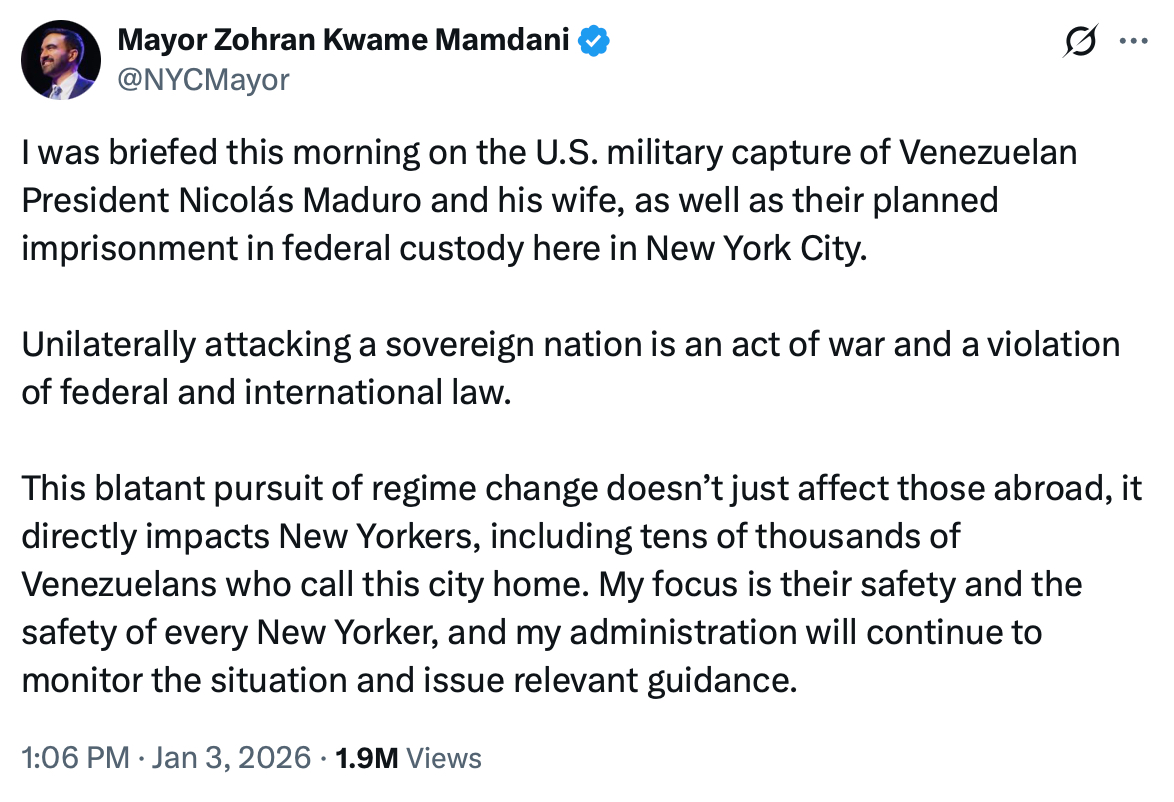Click the words 'New York City' in the post
The image size is (1174, 802).
click(x=750, y=248)
